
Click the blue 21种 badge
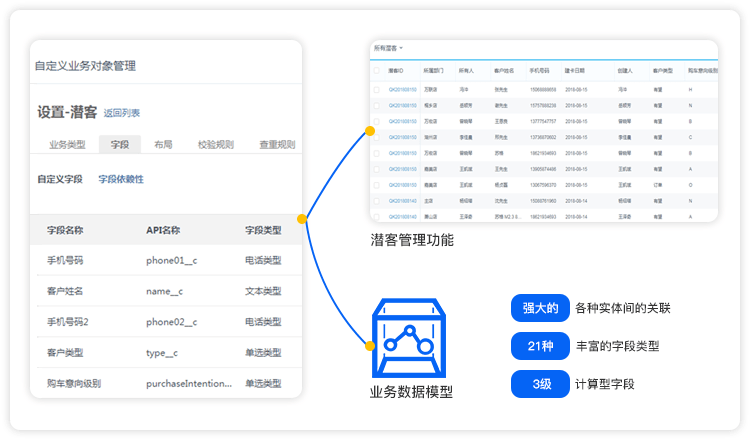point(539,346)
